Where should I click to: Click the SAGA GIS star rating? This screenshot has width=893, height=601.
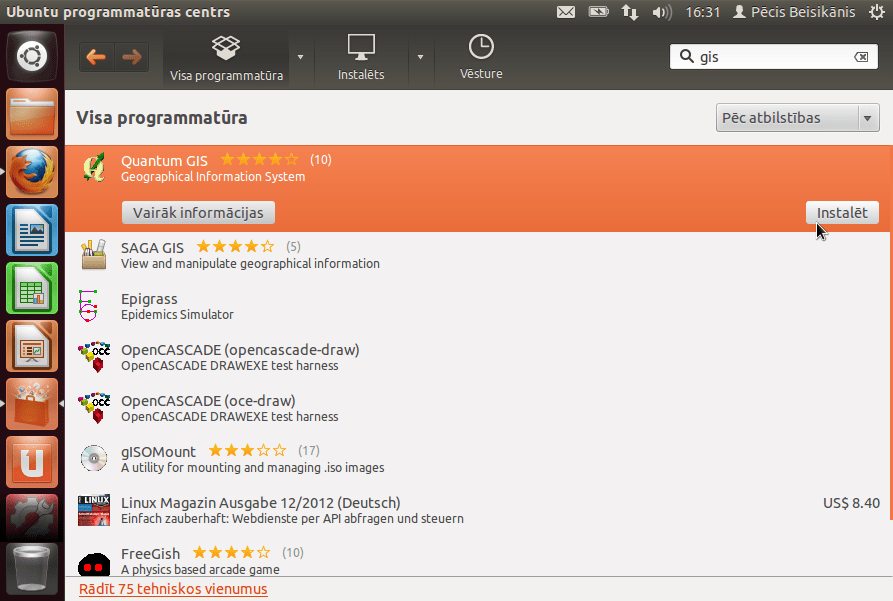click(235, 247)
